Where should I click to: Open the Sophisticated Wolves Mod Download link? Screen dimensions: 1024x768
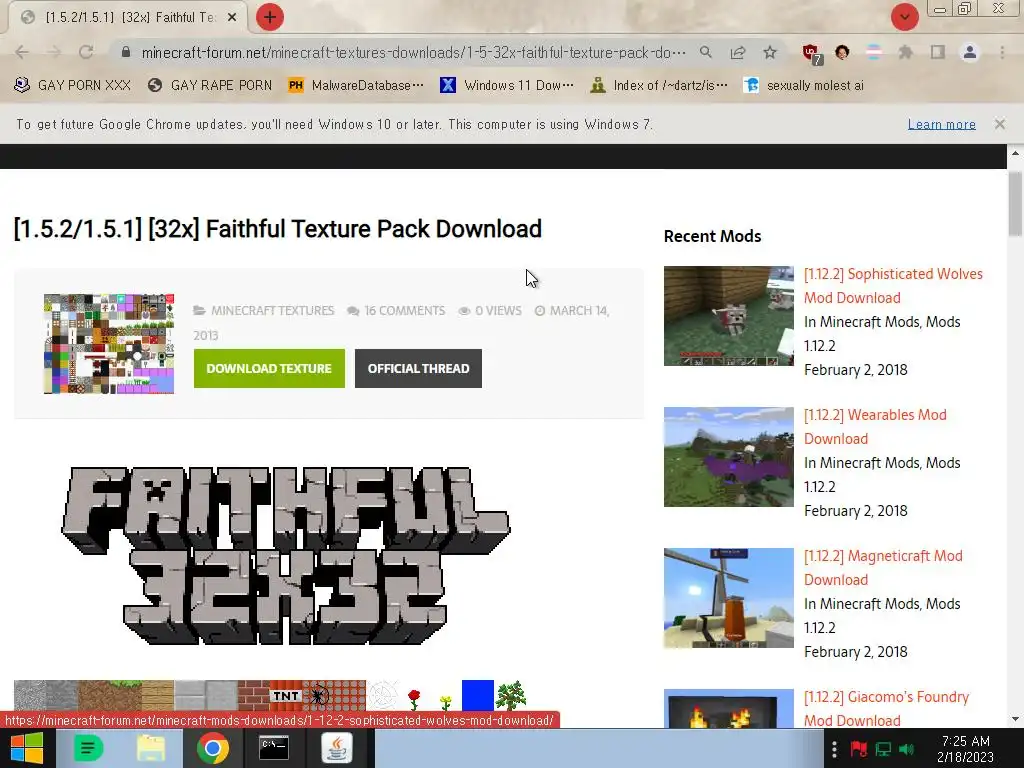click(893, 285)
